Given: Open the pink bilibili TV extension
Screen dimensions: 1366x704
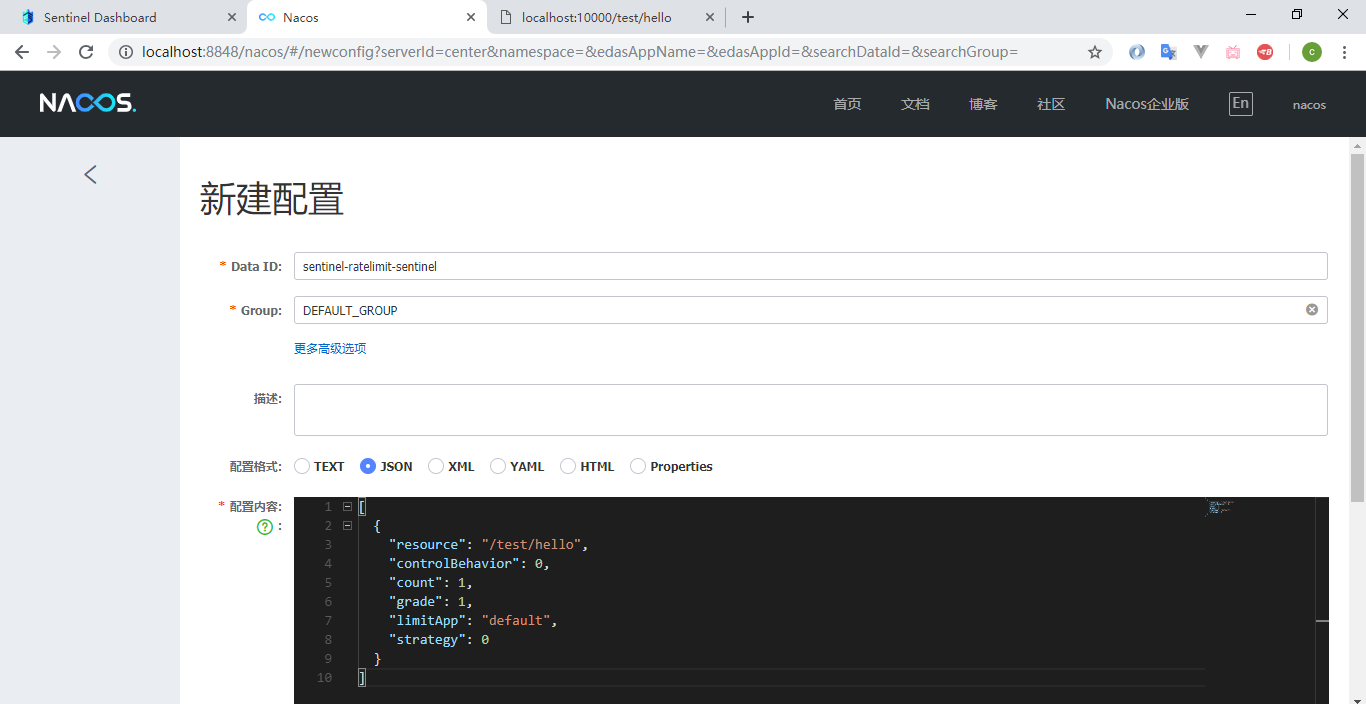Looking at the screenshot, I should click(1233, 52).
